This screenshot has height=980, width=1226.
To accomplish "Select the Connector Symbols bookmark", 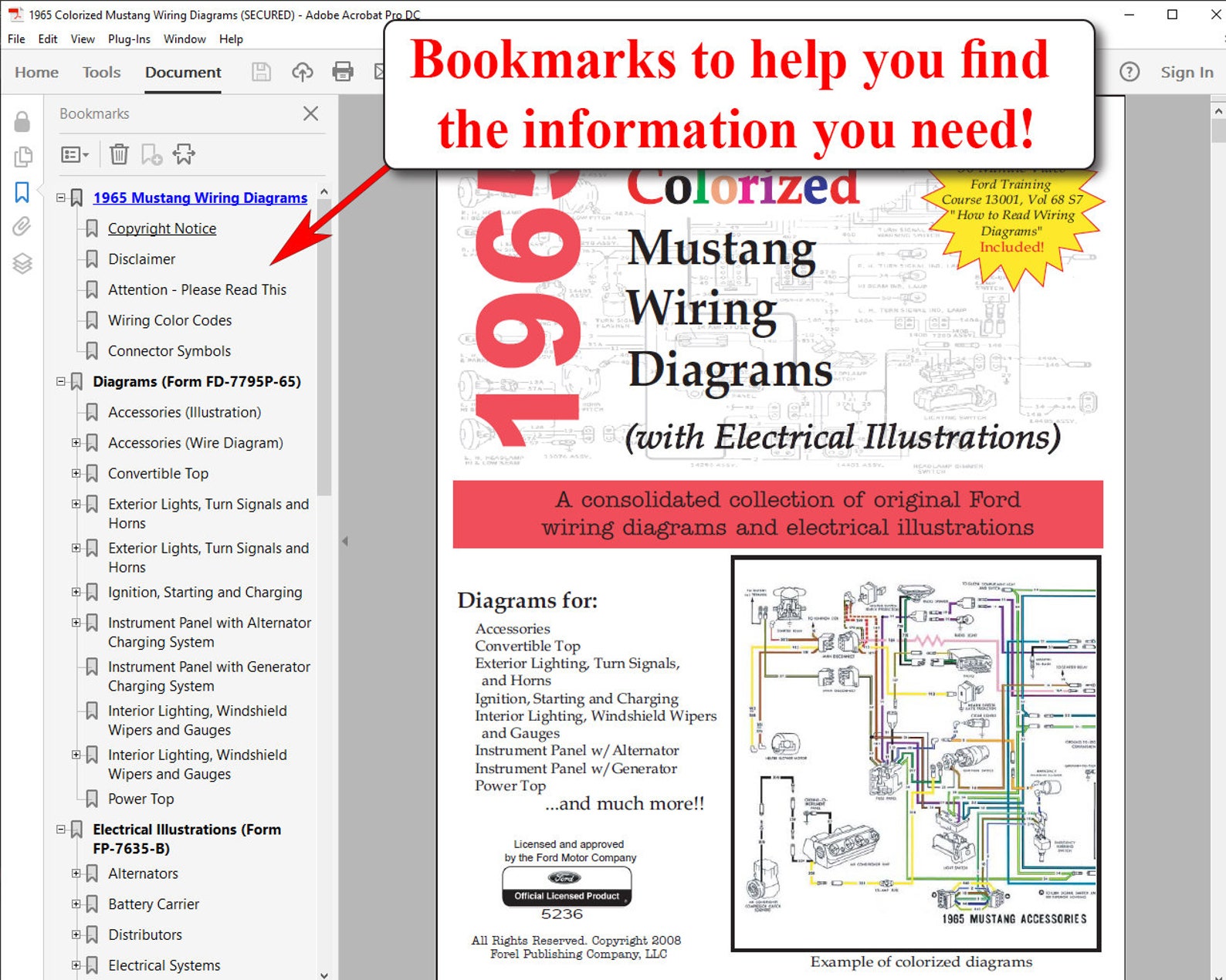I will (169, 351).
